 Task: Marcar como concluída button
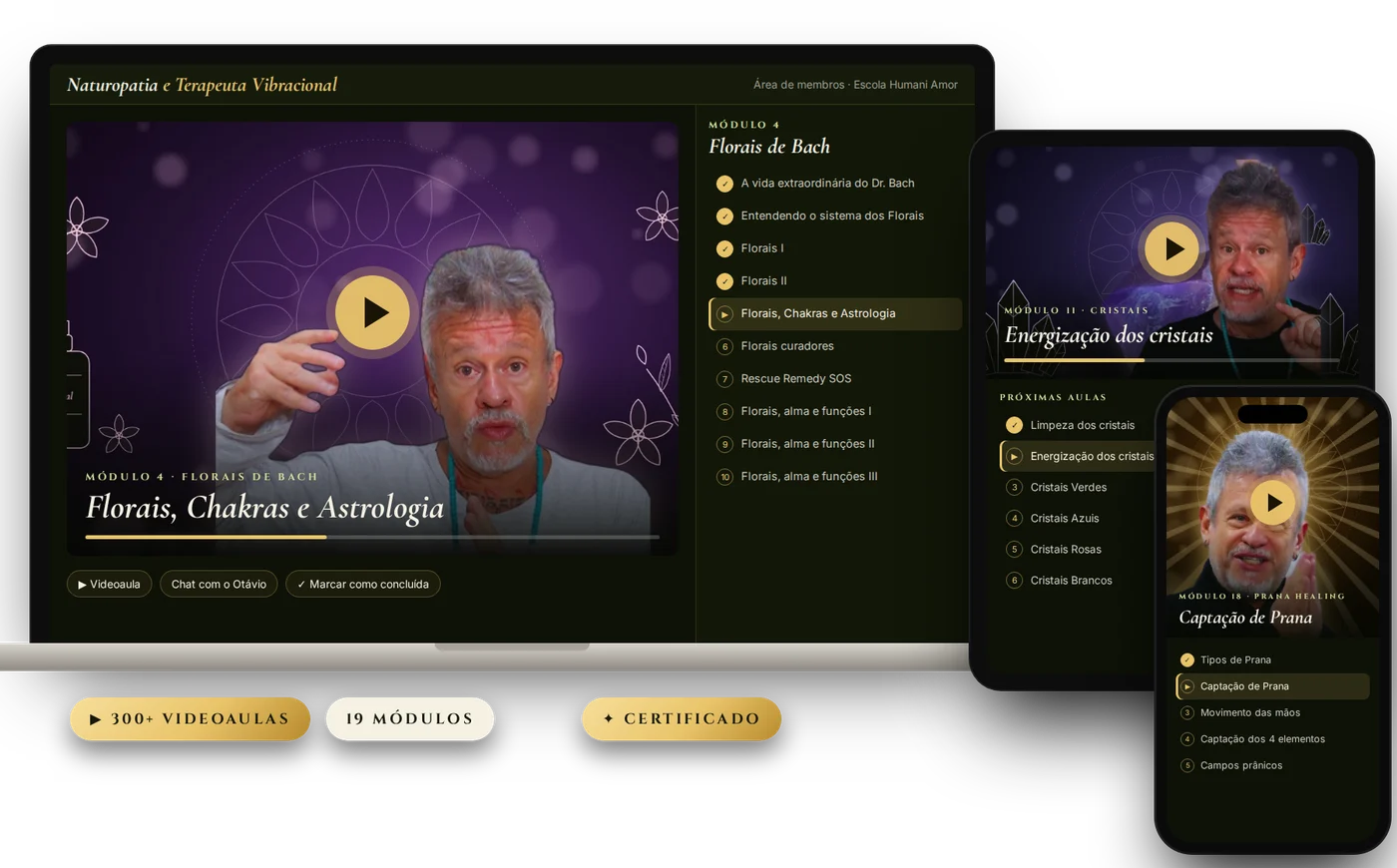tap(363, 584)
